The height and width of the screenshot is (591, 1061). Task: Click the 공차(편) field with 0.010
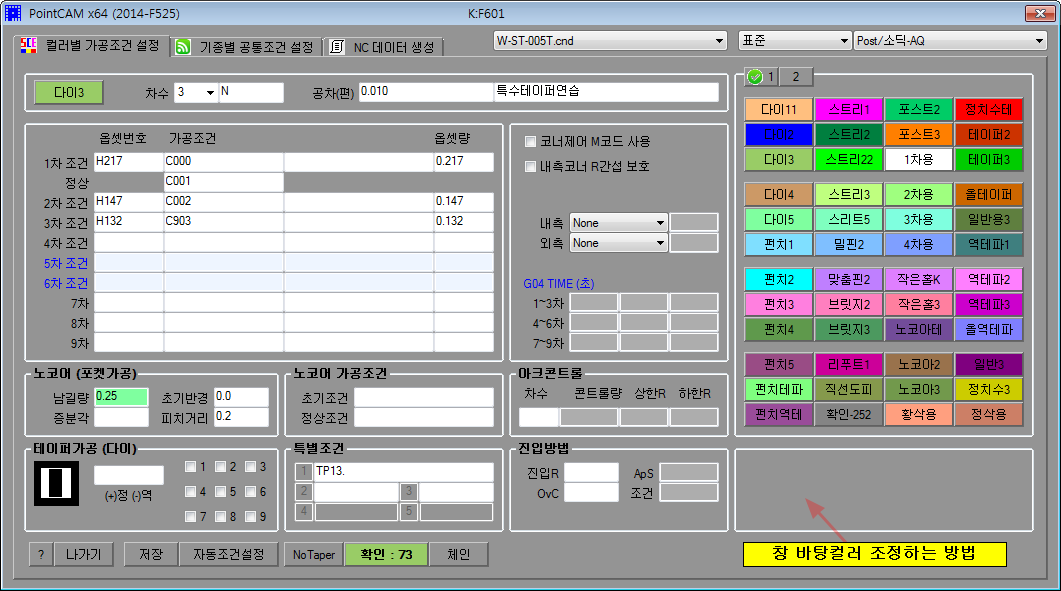coord(426,92)
